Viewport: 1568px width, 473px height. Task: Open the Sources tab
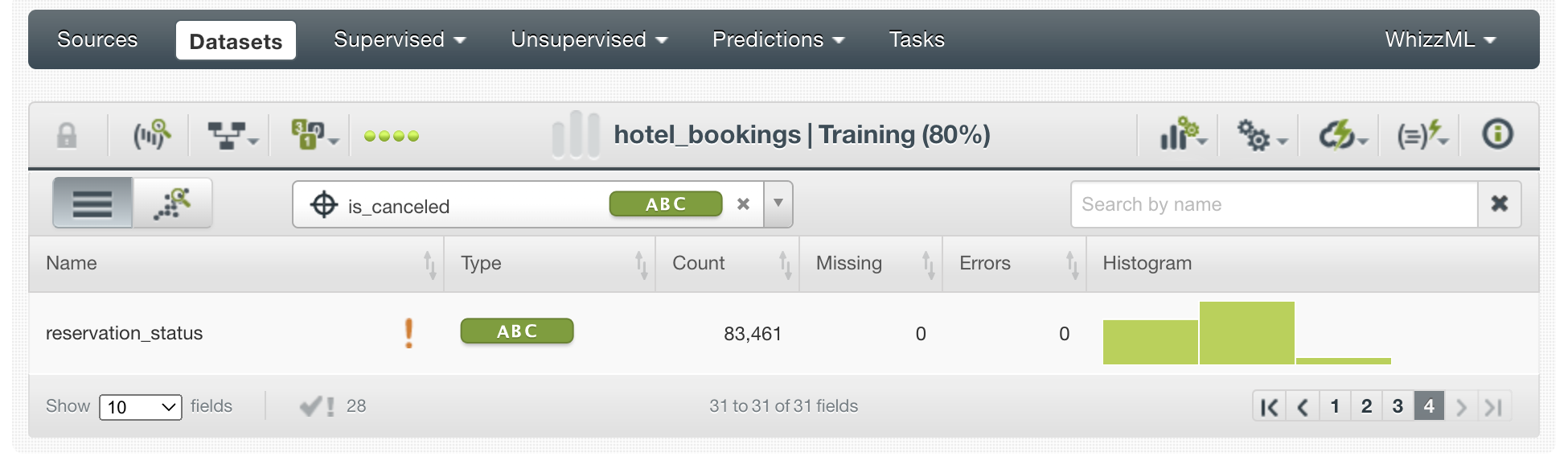coord(97,39)
